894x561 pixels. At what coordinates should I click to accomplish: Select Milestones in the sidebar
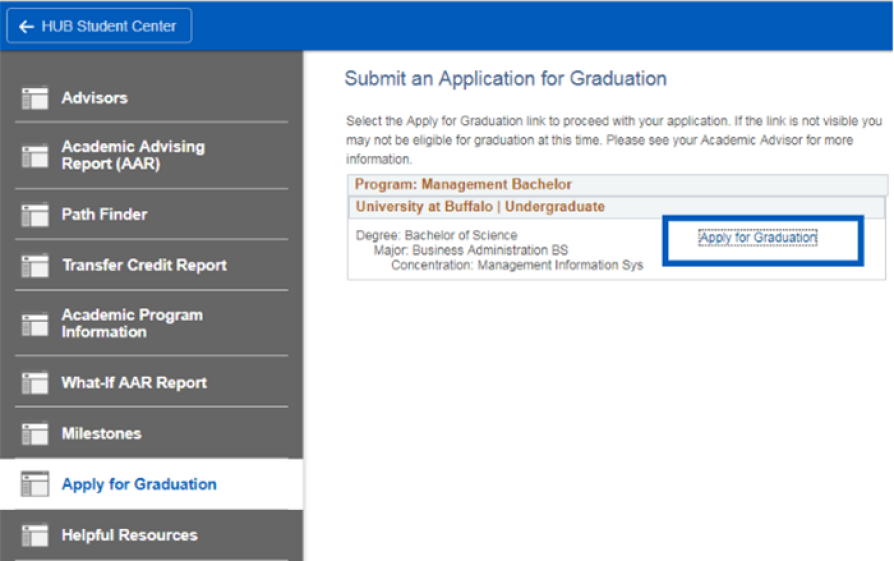click(101, 434)
